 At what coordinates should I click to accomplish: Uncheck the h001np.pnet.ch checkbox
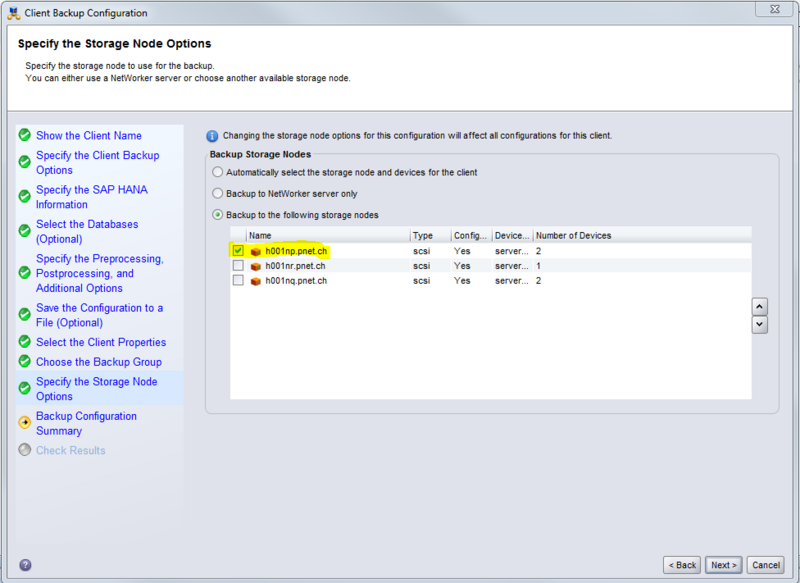click(x=238, y=251)
